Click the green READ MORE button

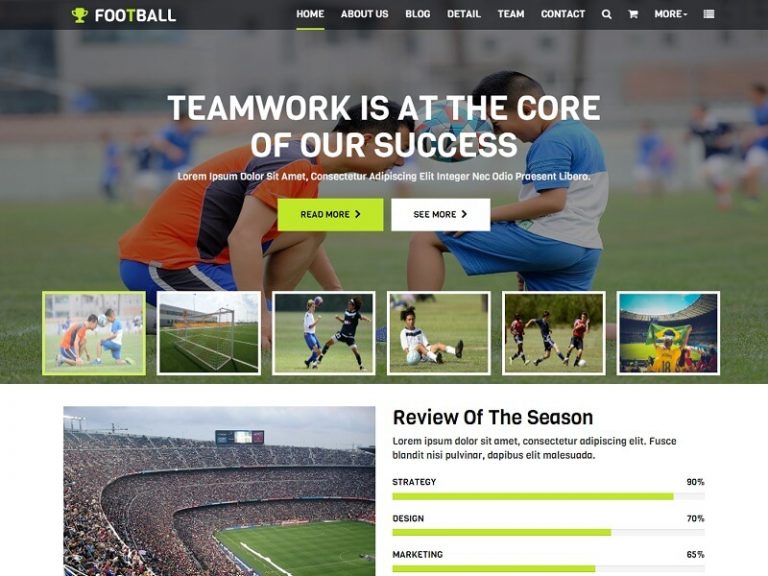(331, 215)
